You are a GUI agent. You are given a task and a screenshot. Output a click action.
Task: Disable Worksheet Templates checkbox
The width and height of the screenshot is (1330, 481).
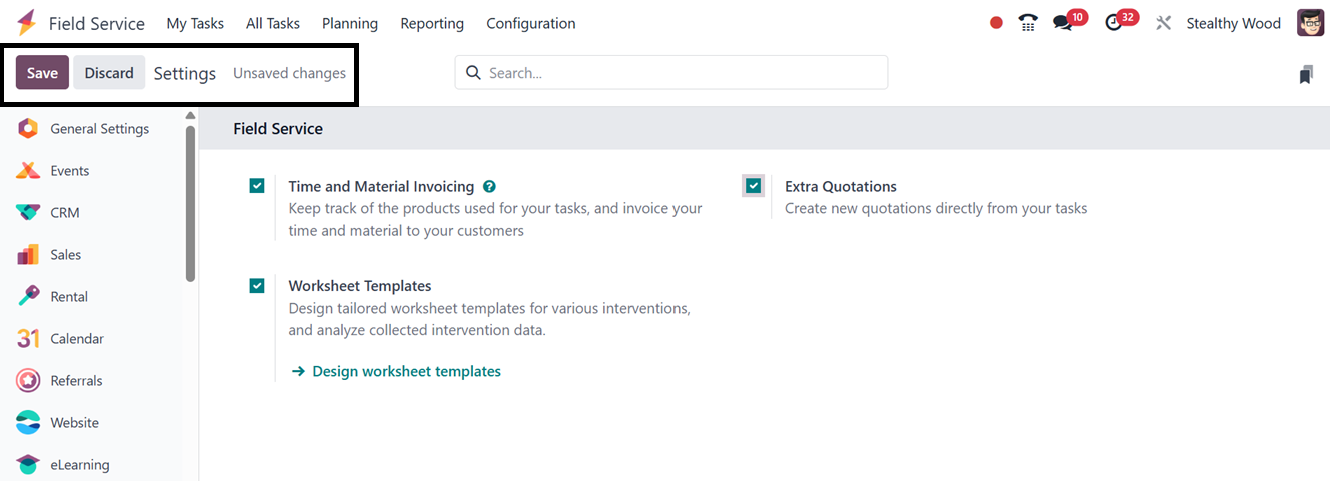257,286
